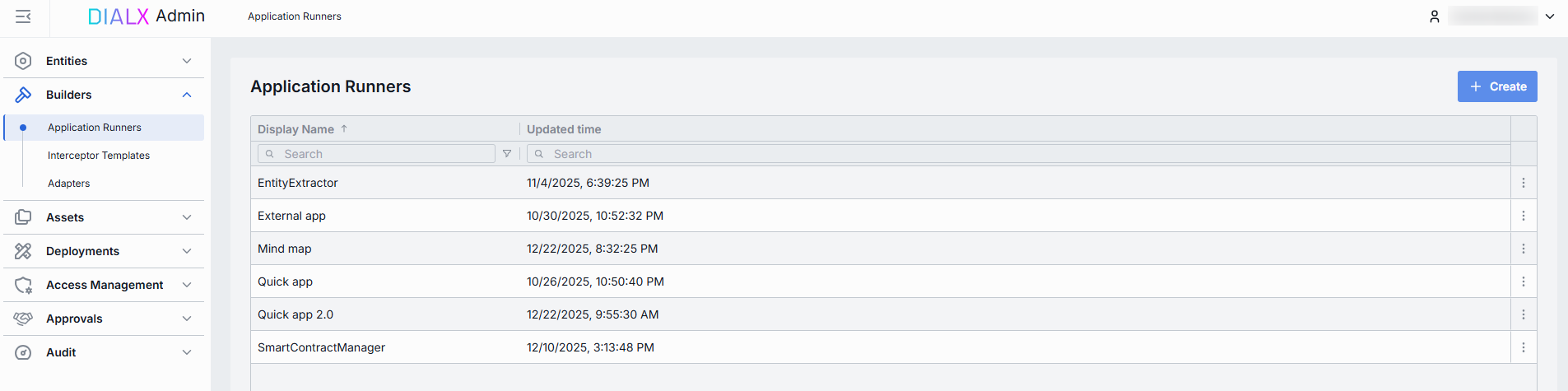Screen dimensions: 1568x391
Task: Open actions menu for SmartContractManager row
Action: (x=1523, y=347)
